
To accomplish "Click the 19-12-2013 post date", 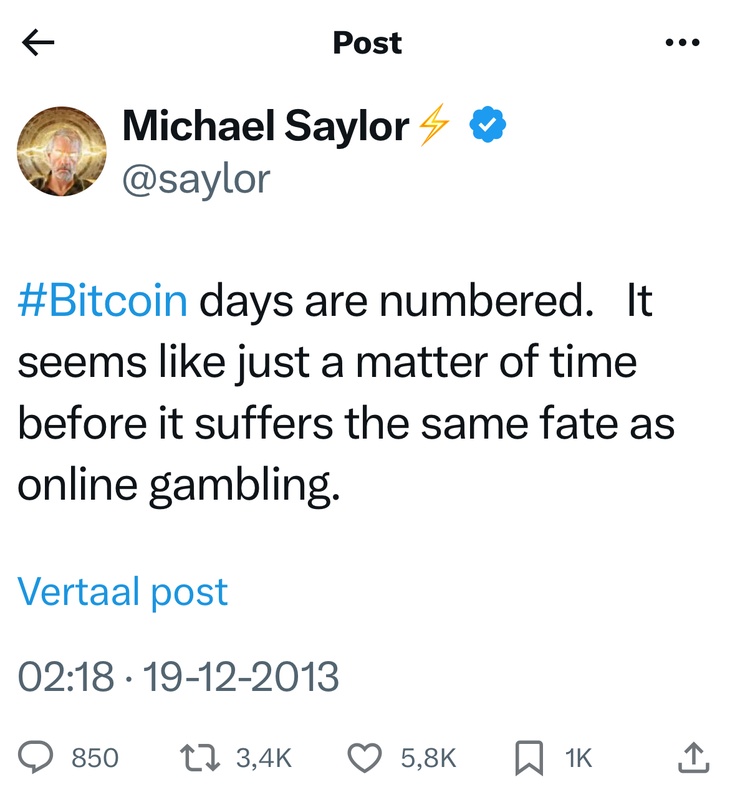I will [x=241, y=679].
